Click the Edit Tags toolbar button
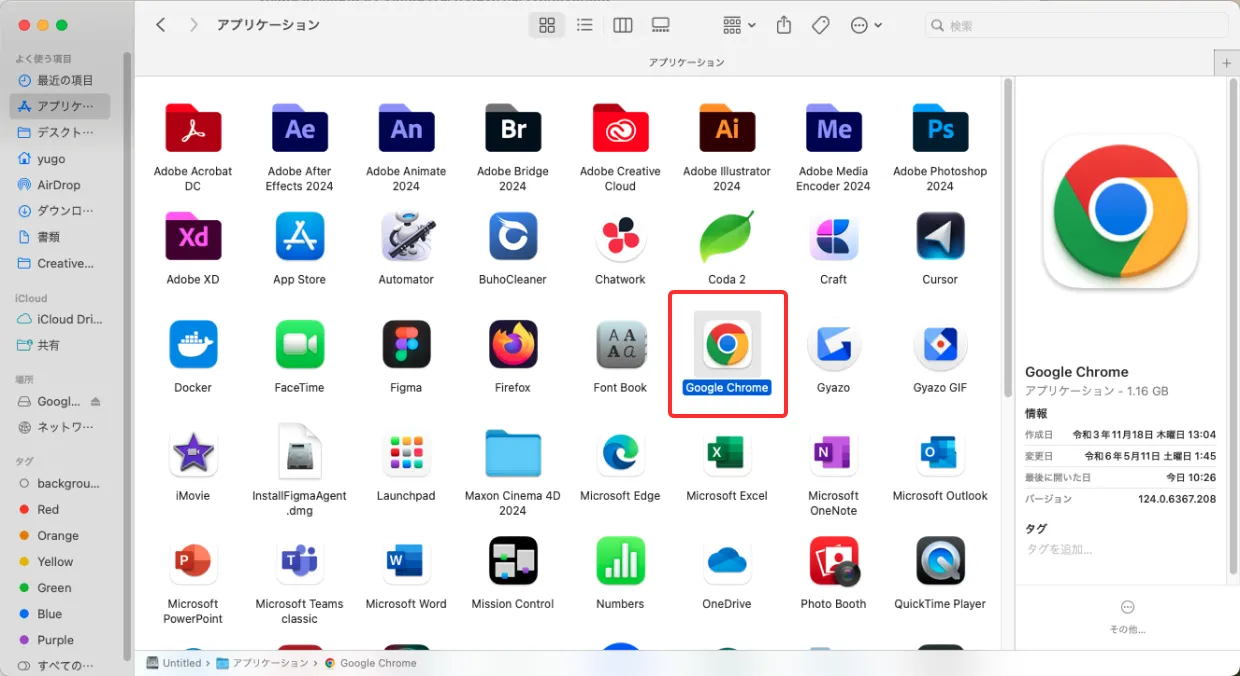1240x676 pixels. point(821,26)
